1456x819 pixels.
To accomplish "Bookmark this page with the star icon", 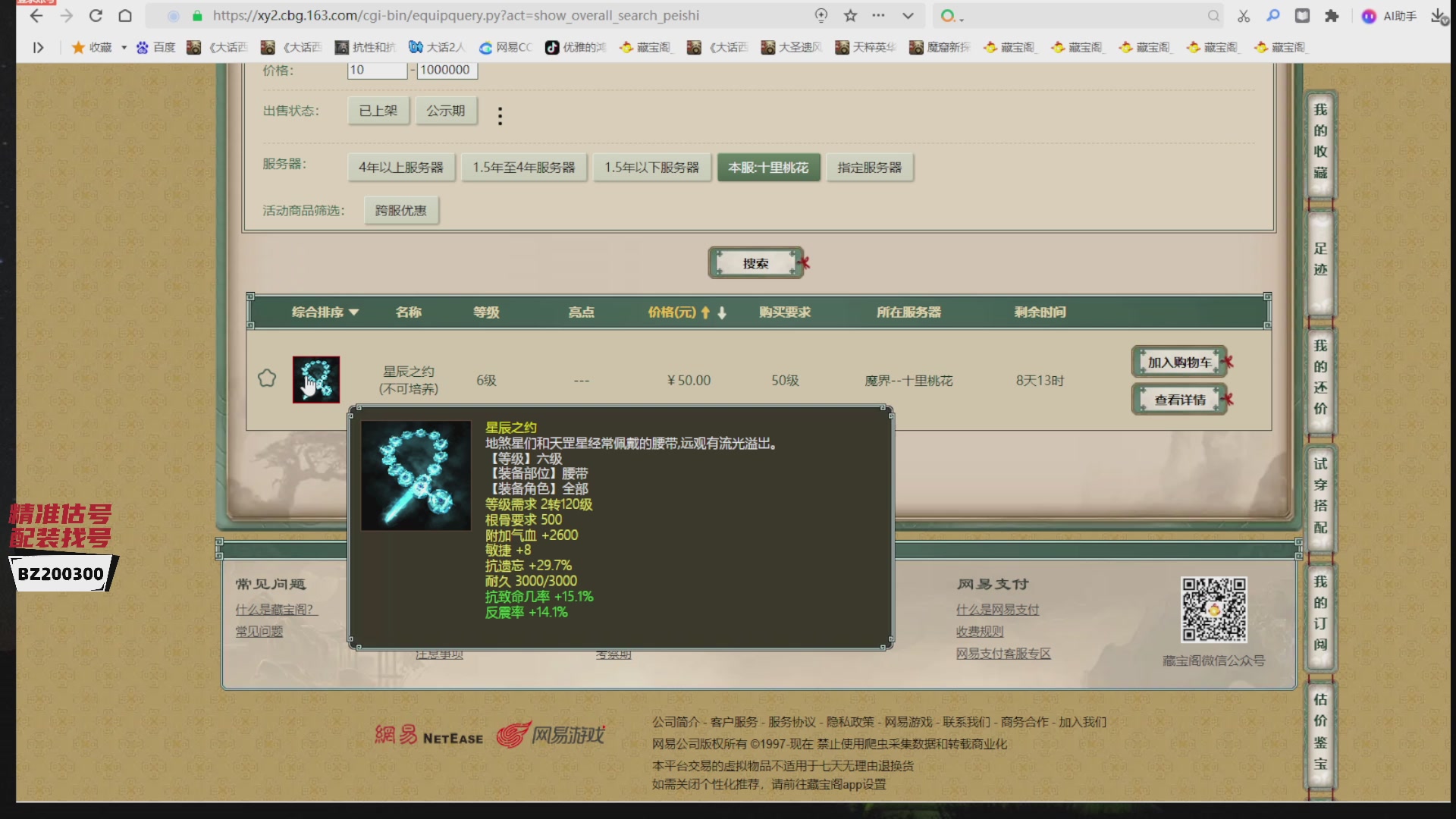I will pos(850,15).
